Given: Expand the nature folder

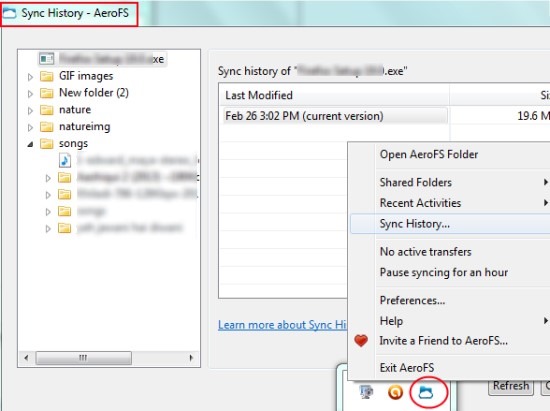Looking at the screenshot, I should [31, 110].
